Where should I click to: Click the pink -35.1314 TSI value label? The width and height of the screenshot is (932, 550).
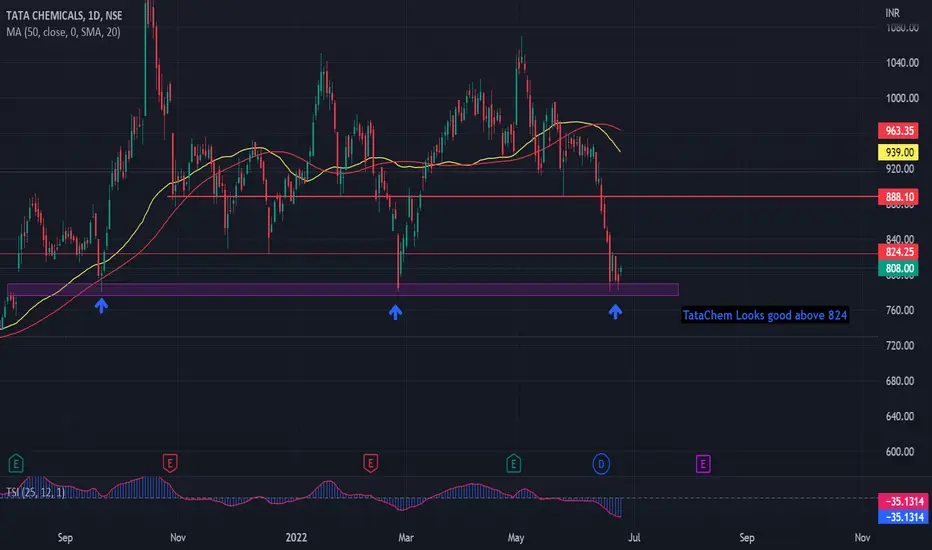[902, 501]
